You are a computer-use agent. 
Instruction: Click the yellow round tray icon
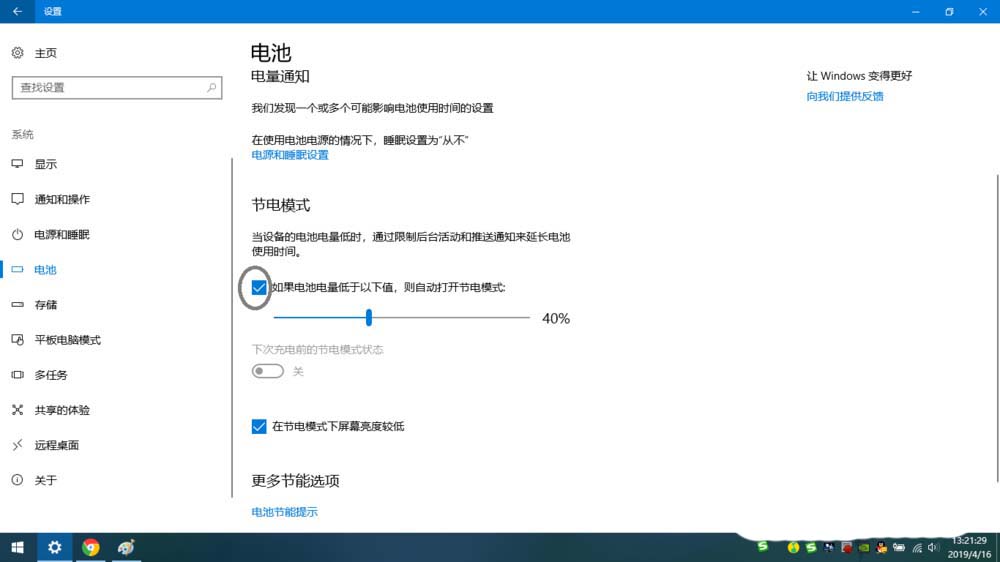(x=793, y=547)
